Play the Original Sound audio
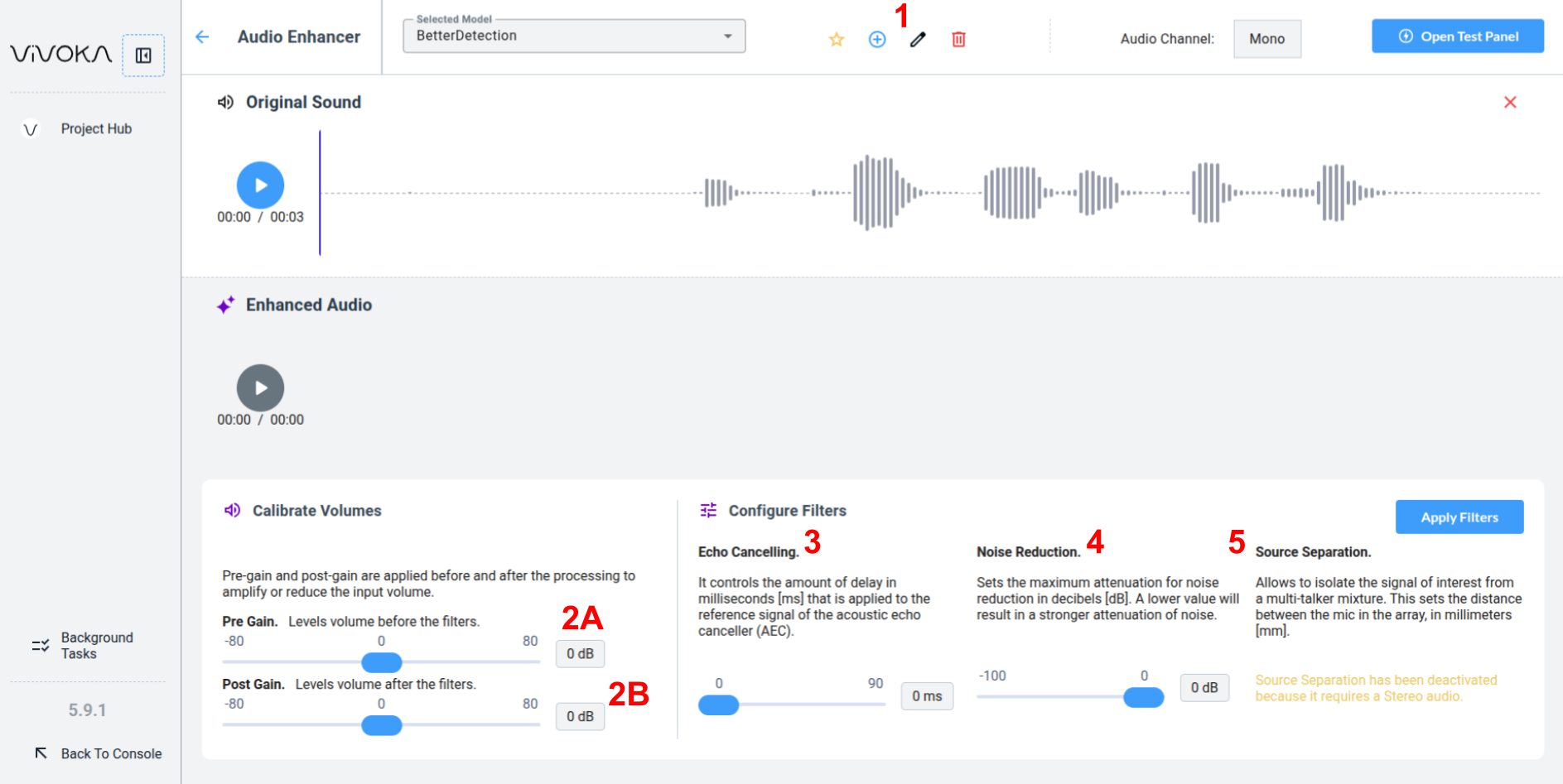Image resolution: width=1563 pixels, height=784 pixels. (x=260, y=185)
